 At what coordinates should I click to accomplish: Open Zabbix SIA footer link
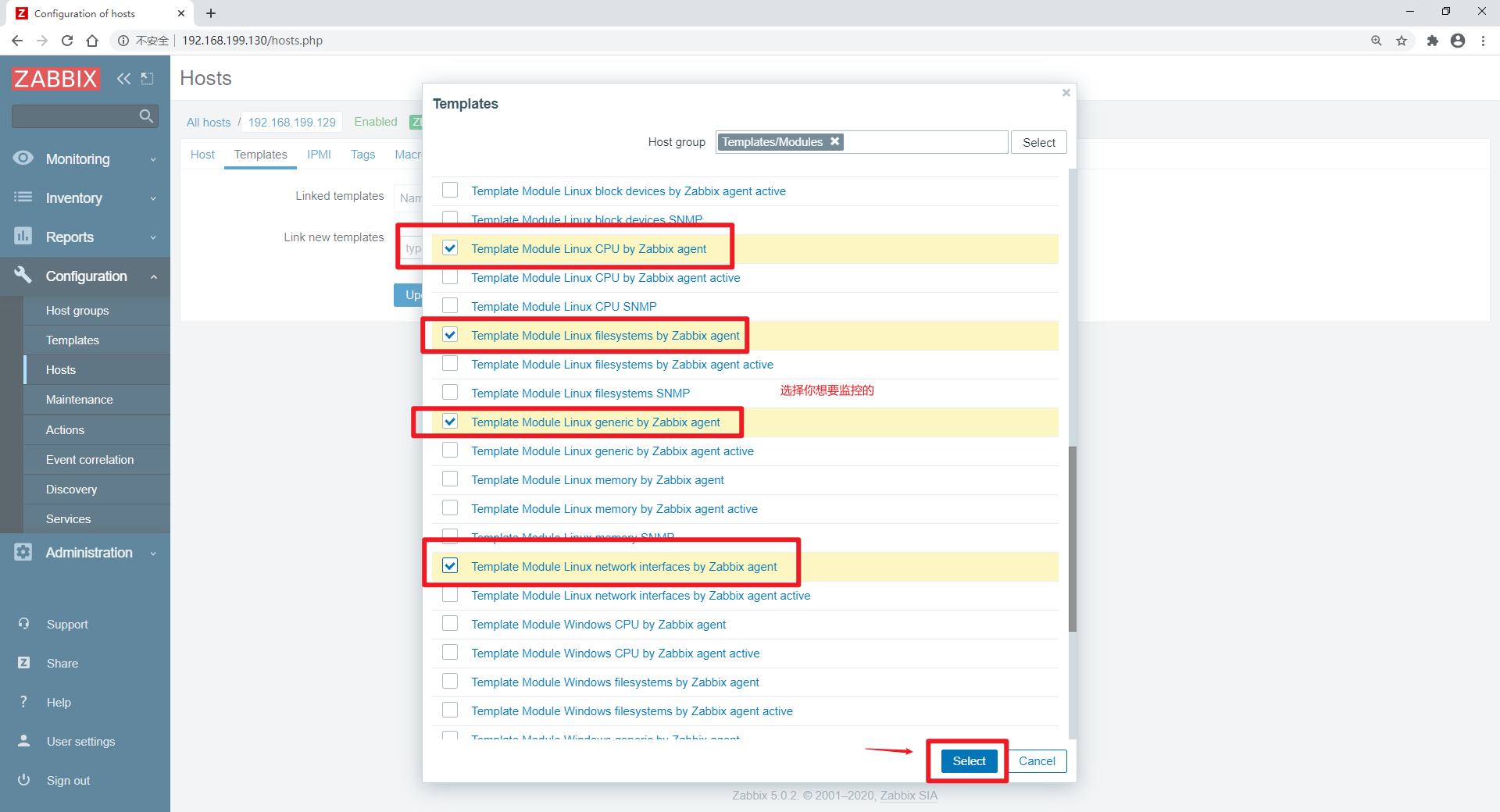(909, 795)
